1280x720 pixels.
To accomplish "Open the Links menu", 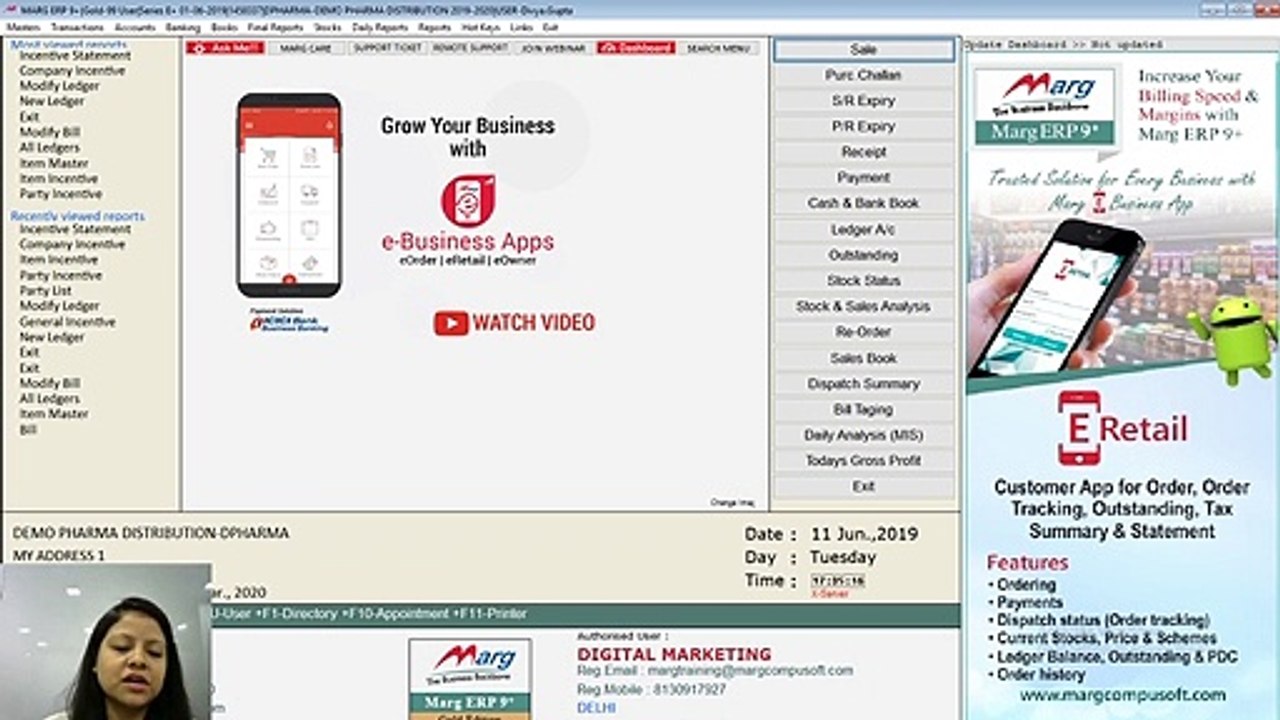I will [521, 28].
